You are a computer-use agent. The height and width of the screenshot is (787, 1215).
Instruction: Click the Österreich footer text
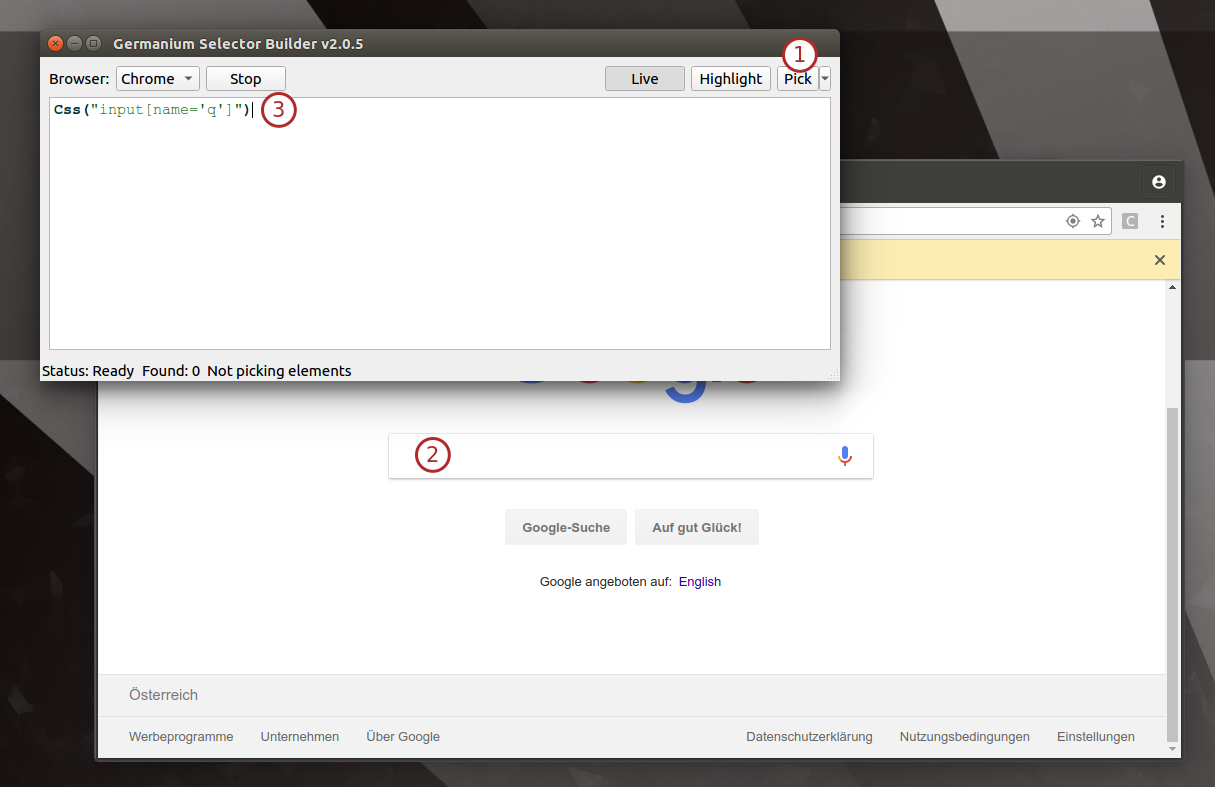tap(164, 695)
